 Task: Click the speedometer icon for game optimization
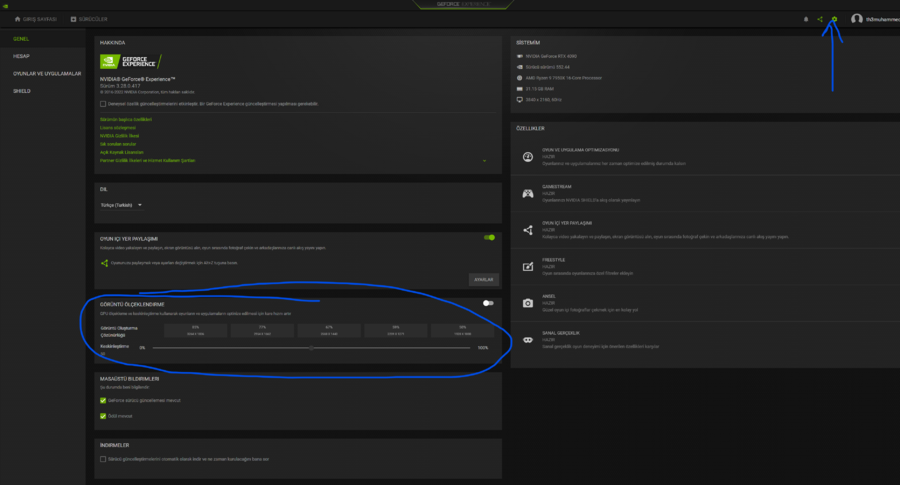(x=527, y=157)
